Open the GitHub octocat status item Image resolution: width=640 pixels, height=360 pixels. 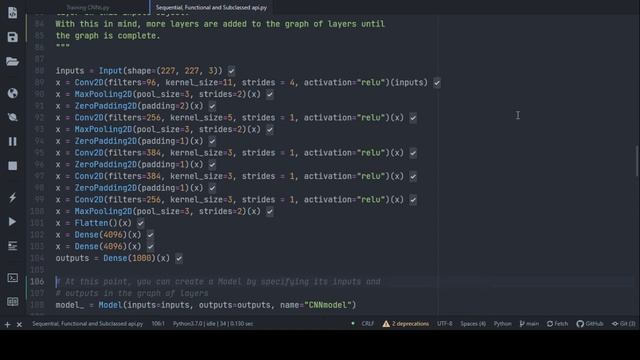[x=589, y=324]
